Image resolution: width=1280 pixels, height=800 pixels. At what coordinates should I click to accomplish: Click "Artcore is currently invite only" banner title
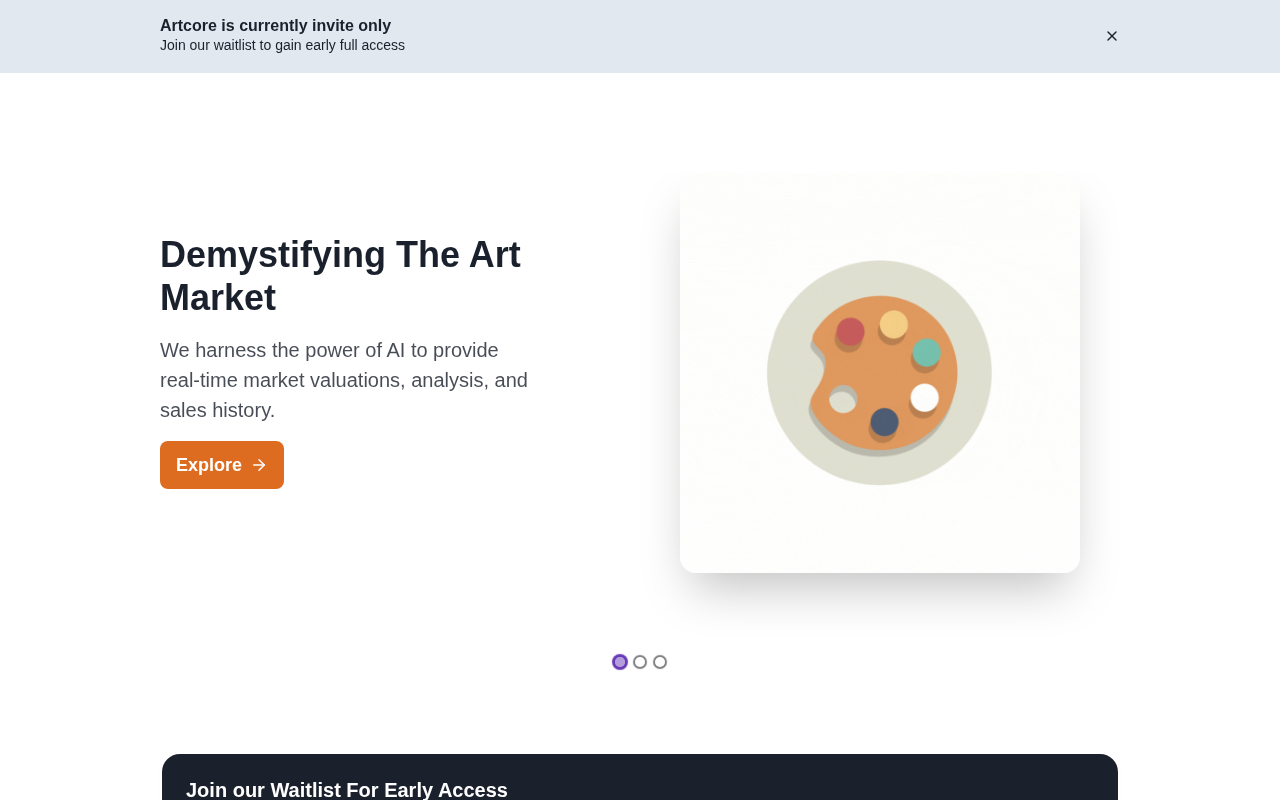275,26
